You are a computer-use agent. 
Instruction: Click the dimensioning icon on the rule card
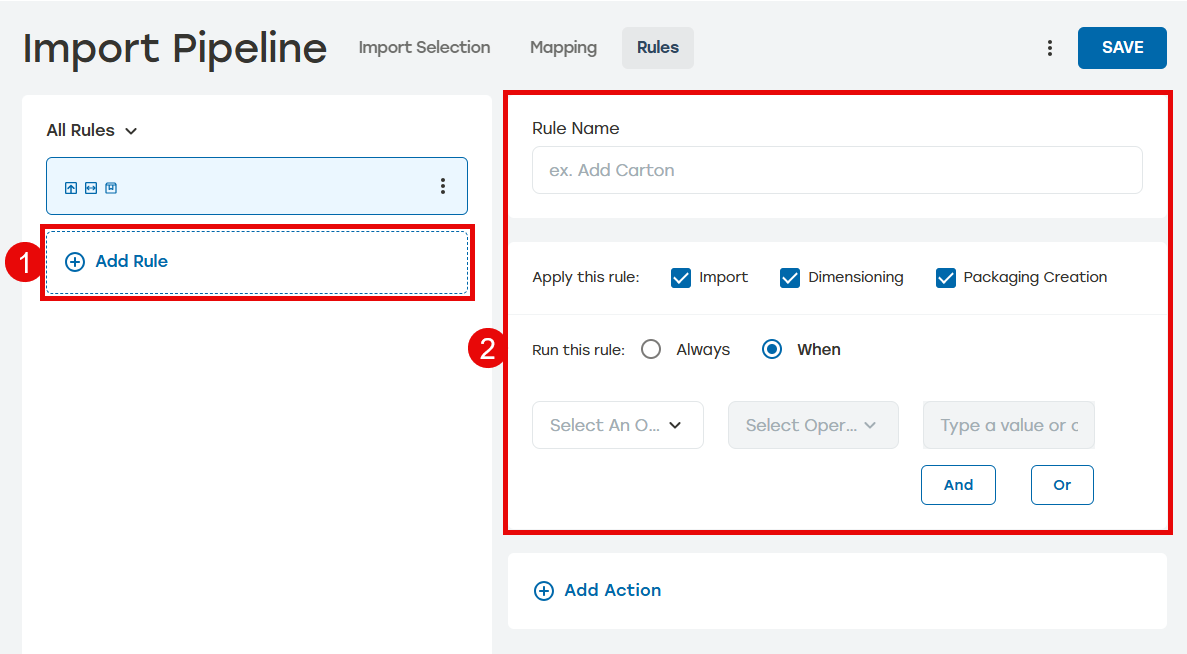pos(91,188)
